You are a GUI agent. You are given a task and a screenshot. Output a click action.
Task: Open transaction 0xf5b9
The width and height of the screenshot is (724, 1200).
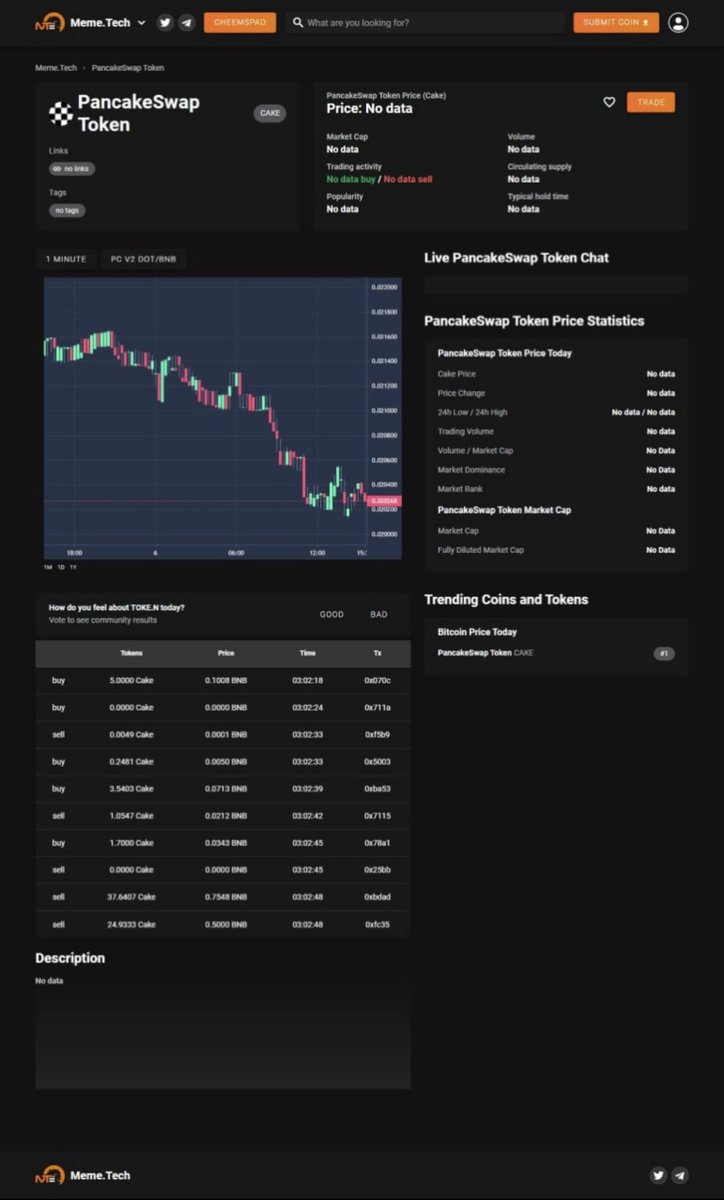(x=377, y=734)
